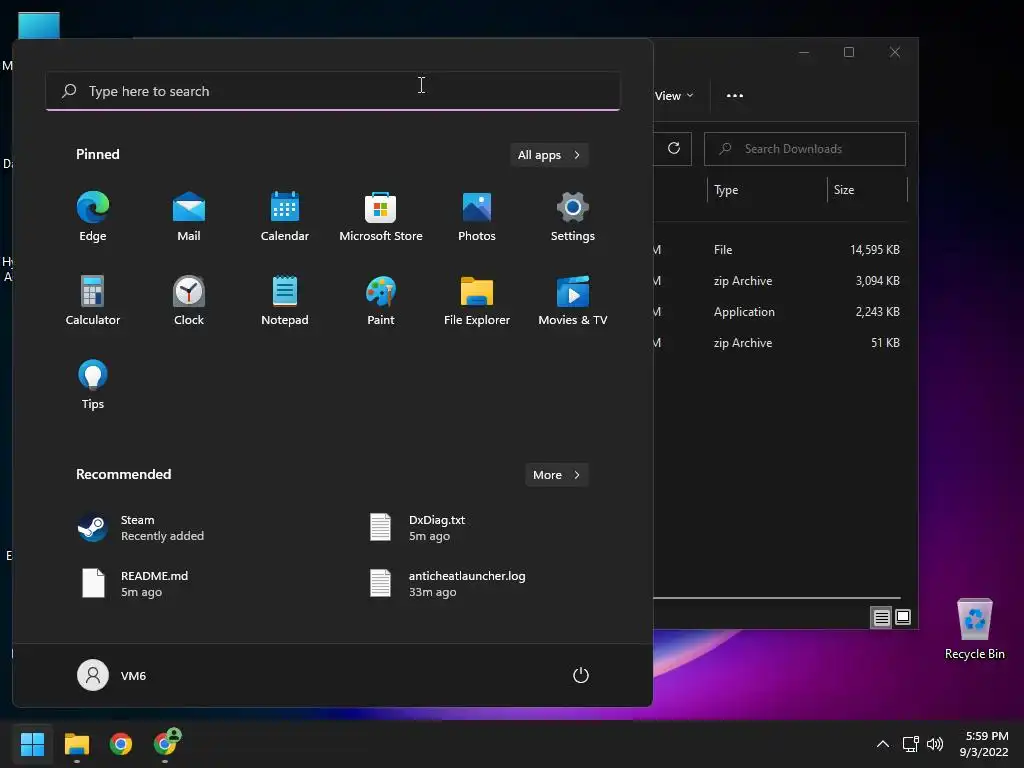1024x768 pixels.
Task: Select the Application row in Explorer
Action: pyautogui.click(x=780, y=312)
